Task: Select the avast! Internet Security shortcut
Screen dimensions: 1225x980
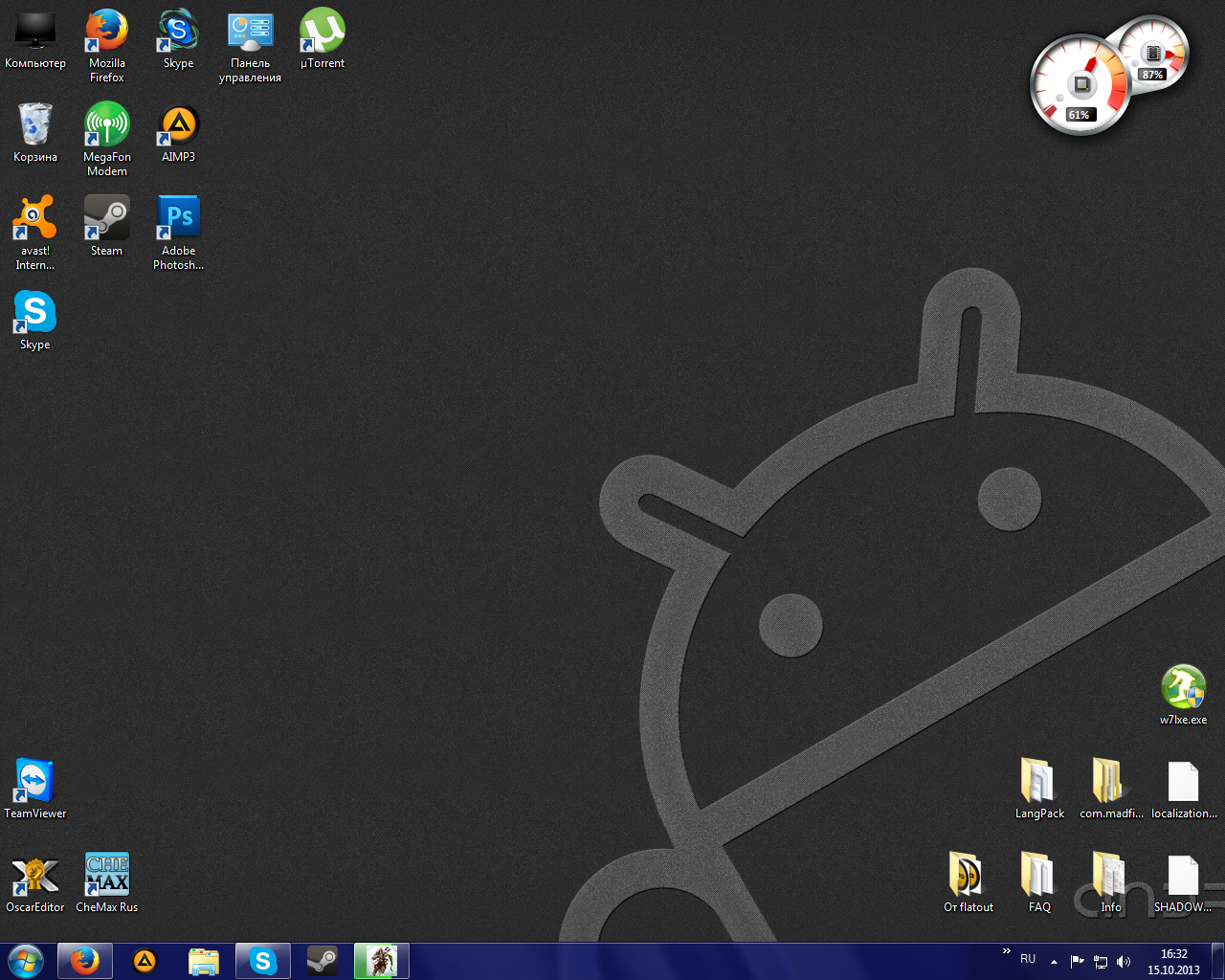Action: (x=35, y=234)
